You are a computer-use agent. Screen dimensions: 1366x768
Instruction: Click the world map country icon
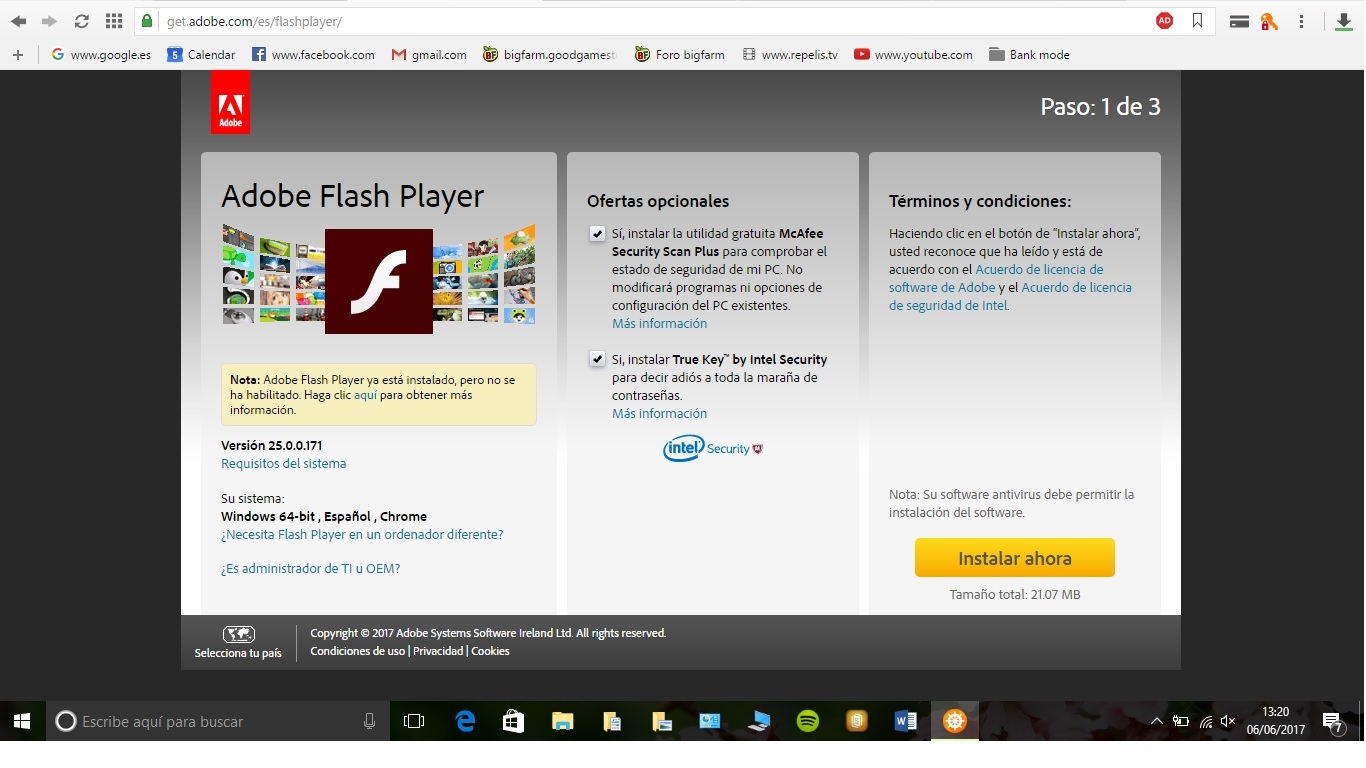tap(238, 634)
